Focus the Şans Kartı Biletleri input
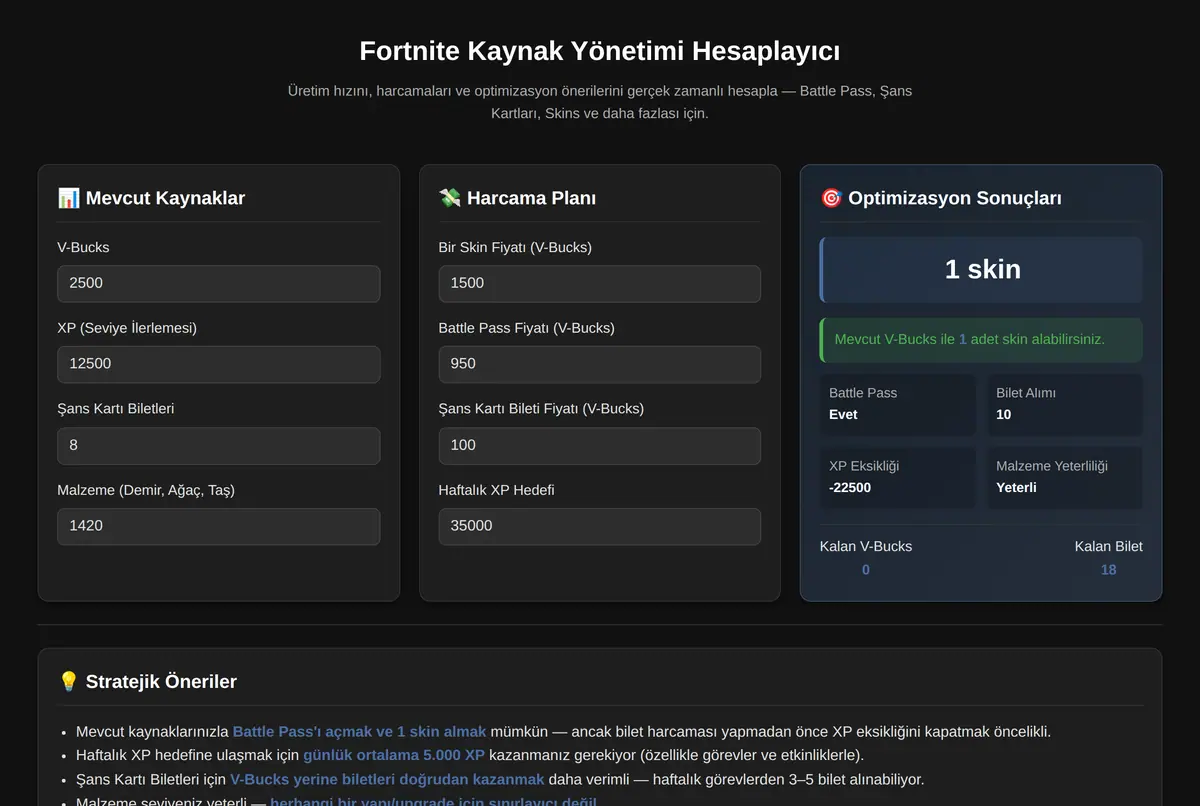This screenshot has width=1200, height=806. coord(219,445)
